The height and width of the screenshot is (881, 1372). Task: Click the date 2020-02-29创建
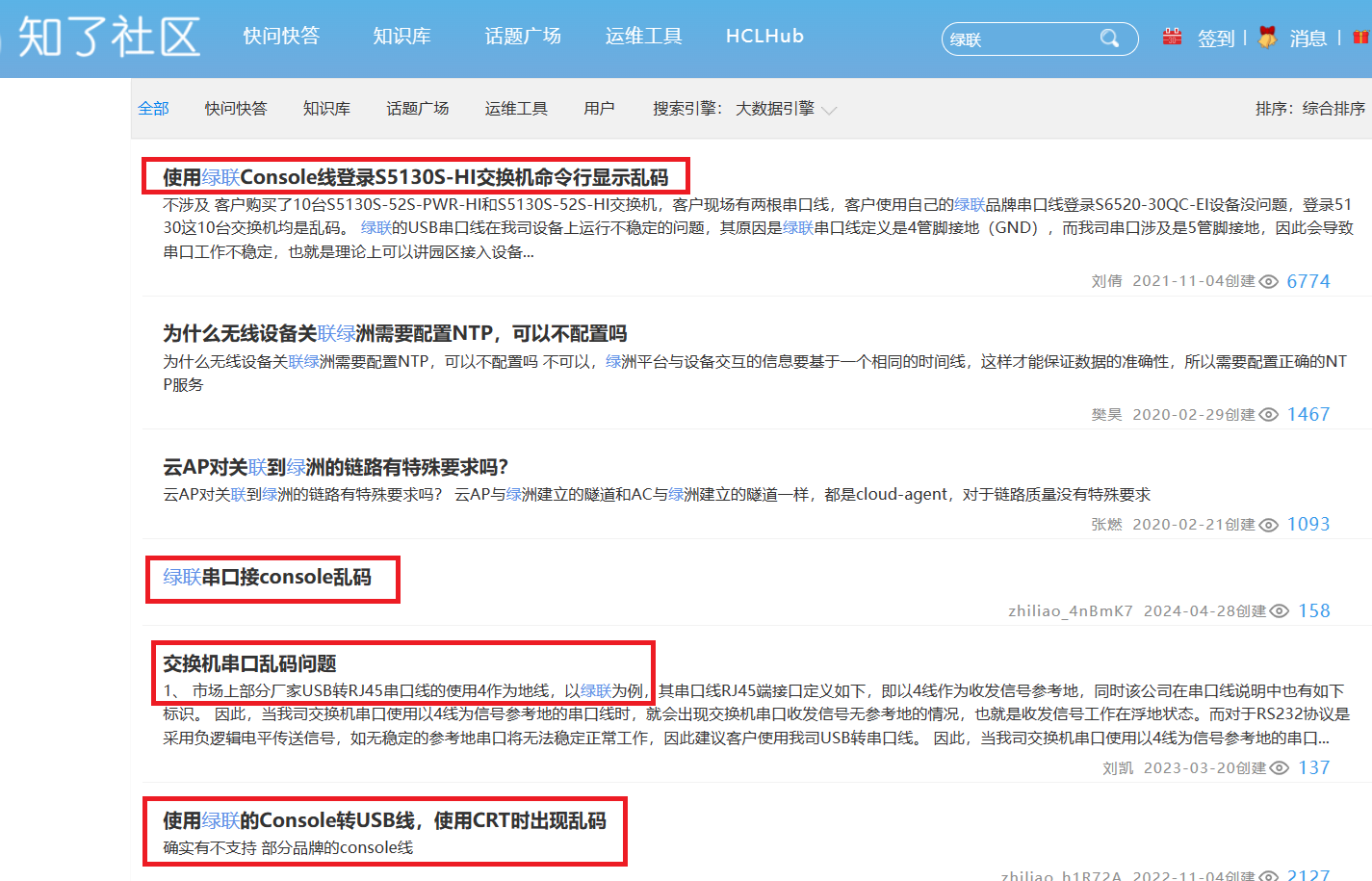(1194, 414)
